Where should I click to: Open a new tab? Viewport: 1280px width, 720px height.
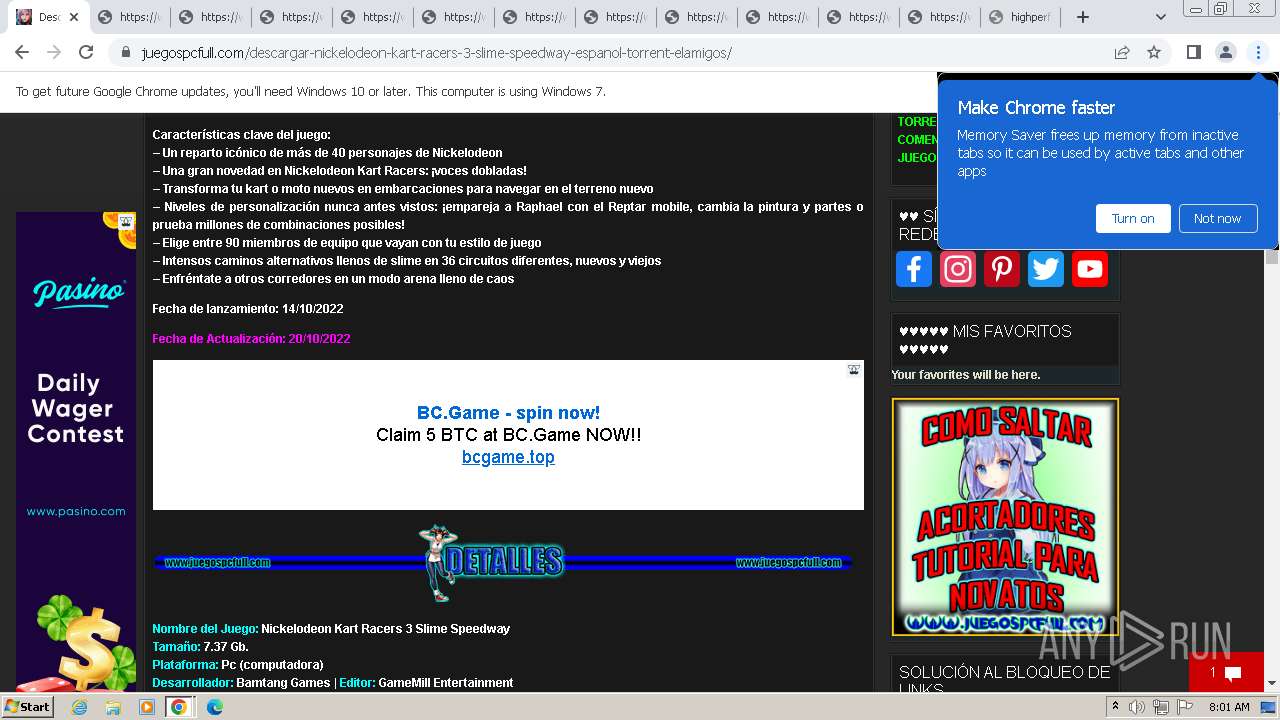(x=1082, y=17)
